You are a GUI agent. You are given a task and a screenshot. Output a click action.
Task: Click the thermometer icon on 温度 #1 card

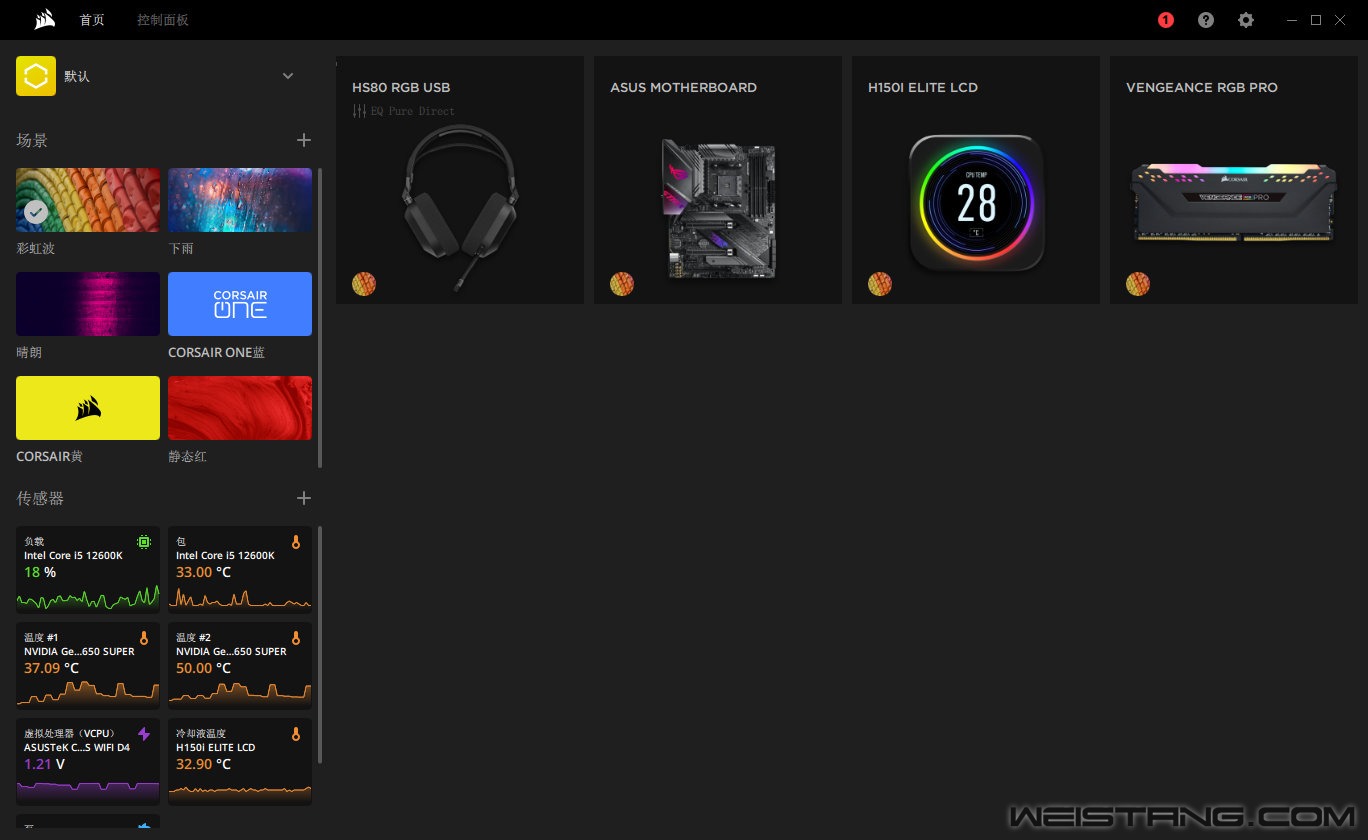[x=144, y=638]
